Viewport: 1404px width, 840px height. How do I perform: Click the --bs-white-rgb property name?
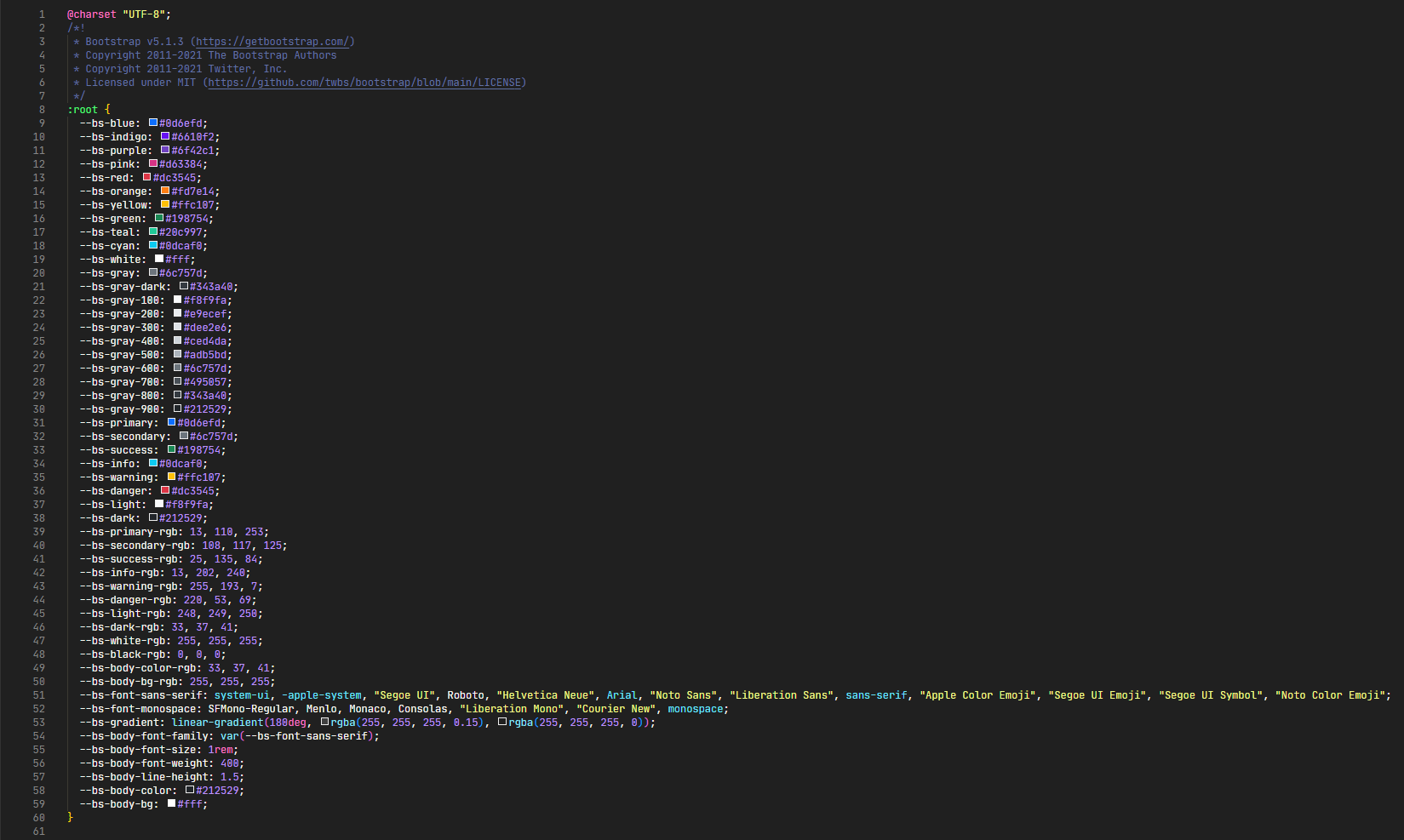(x=123, y=641)
